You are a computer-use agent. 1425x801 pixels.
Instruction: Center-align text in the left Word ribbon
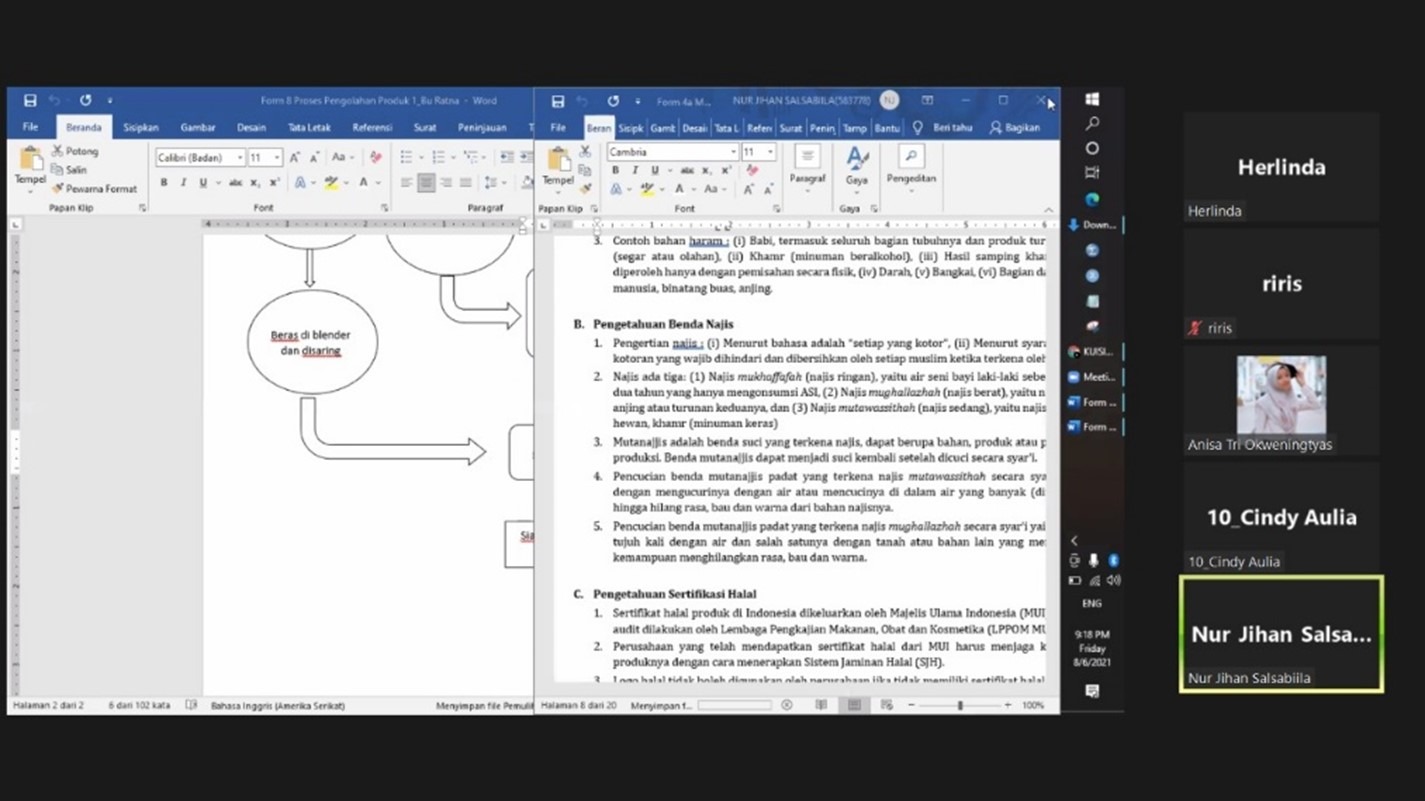[x=426, y=183]
